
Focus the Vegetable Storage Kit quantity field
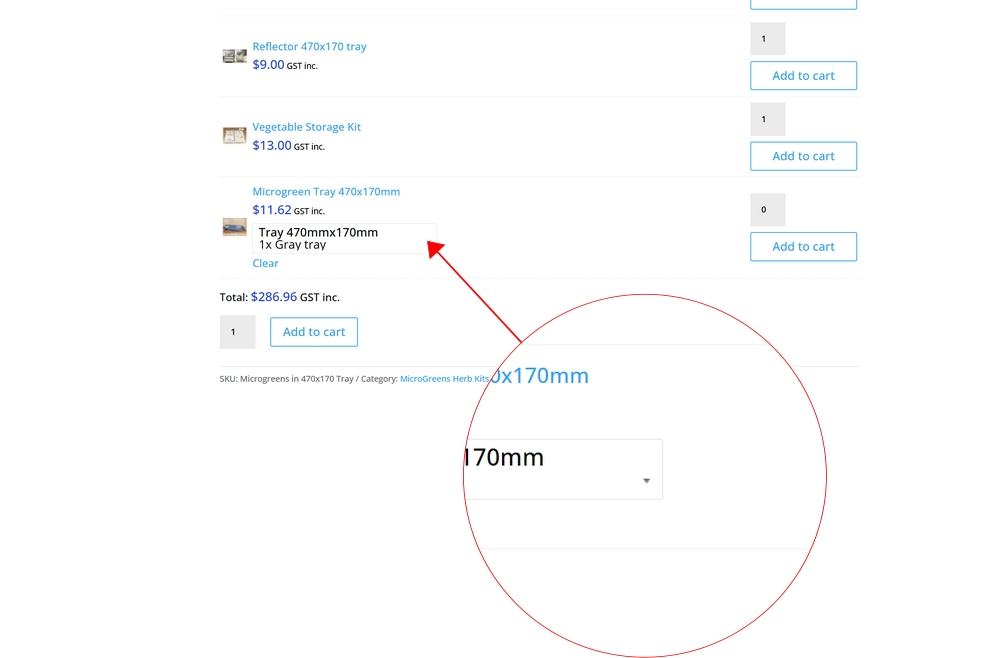pos(767,119)
